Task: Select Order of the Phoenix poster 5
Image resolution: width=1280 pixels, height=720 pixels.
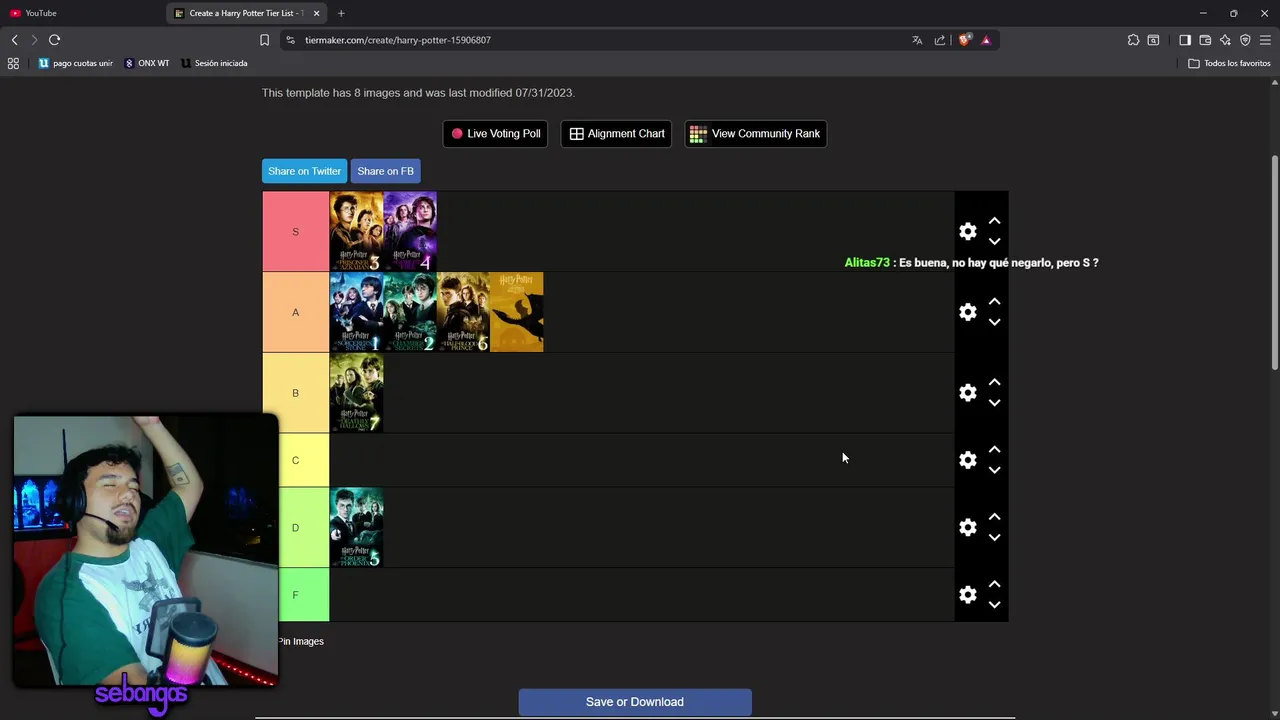Action: [x=356, y=527]
